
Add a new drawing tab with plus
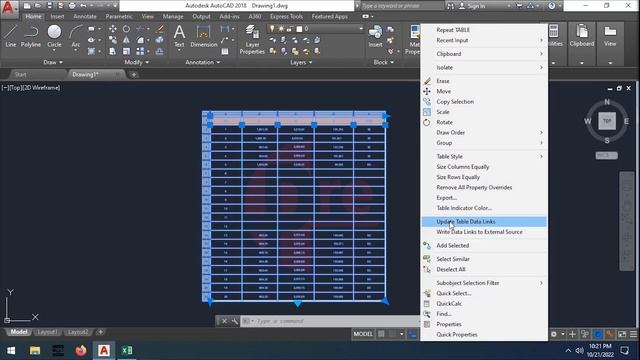133,74
